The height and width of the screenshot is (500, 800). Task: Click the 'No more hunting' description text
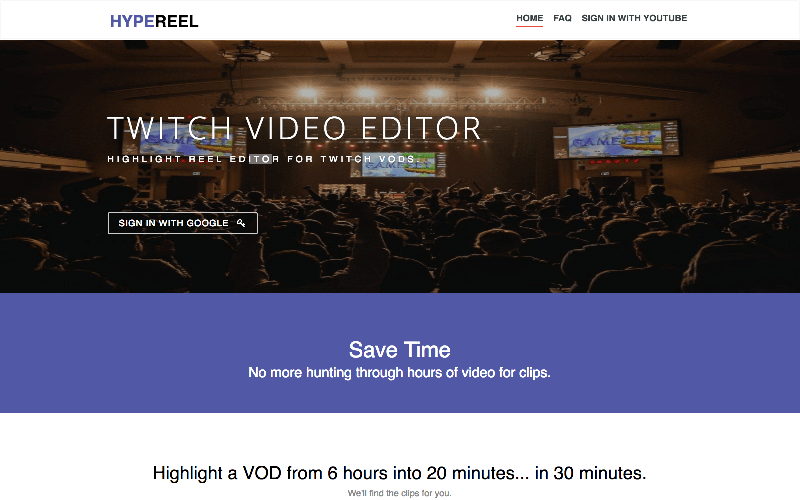click(x=399, y=373)
